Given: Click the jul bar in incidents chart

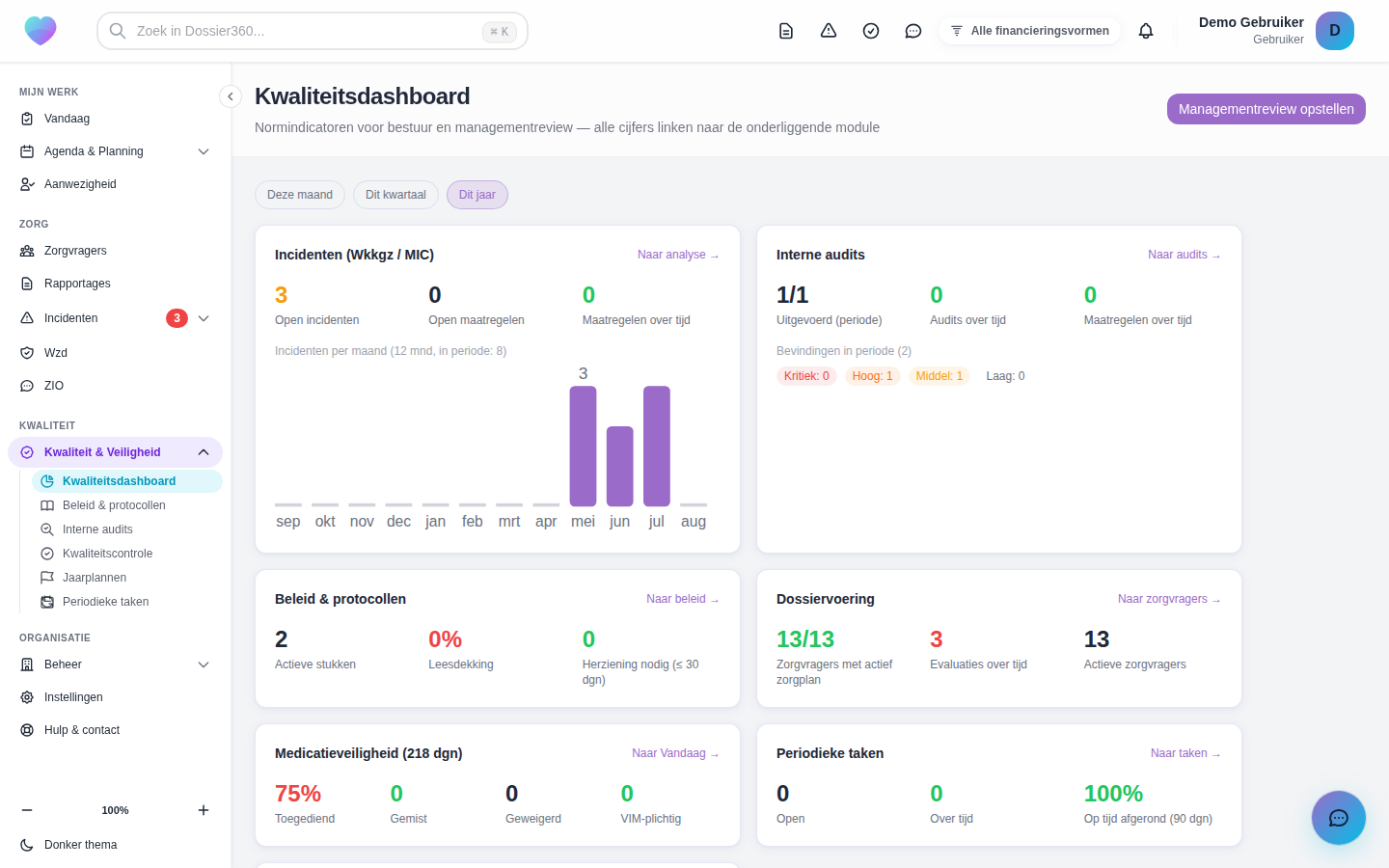Looking at the screenshot, I should tap(657, 447).
